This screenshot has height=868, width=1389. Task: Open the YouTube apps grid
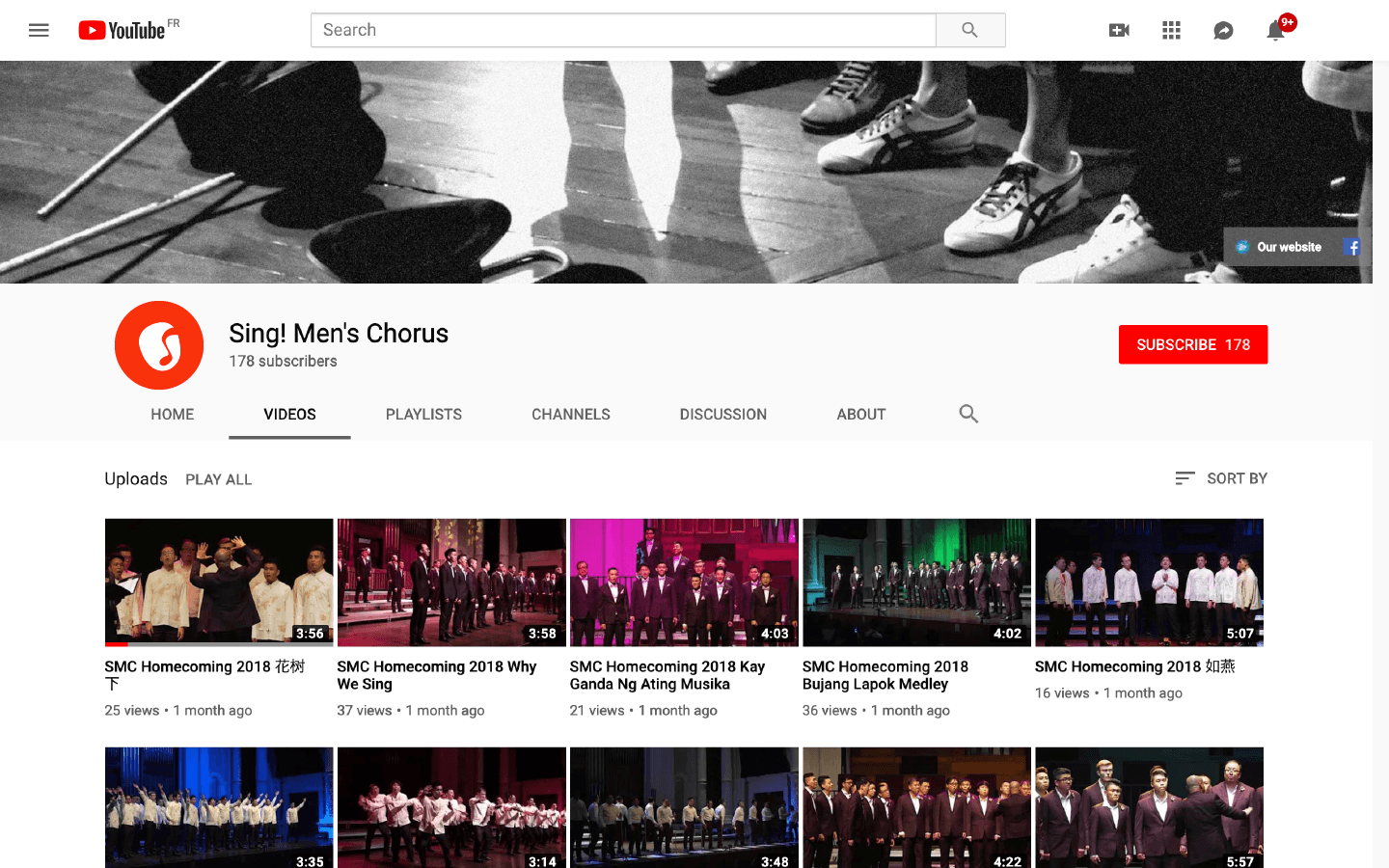(x=1171, y=30)
